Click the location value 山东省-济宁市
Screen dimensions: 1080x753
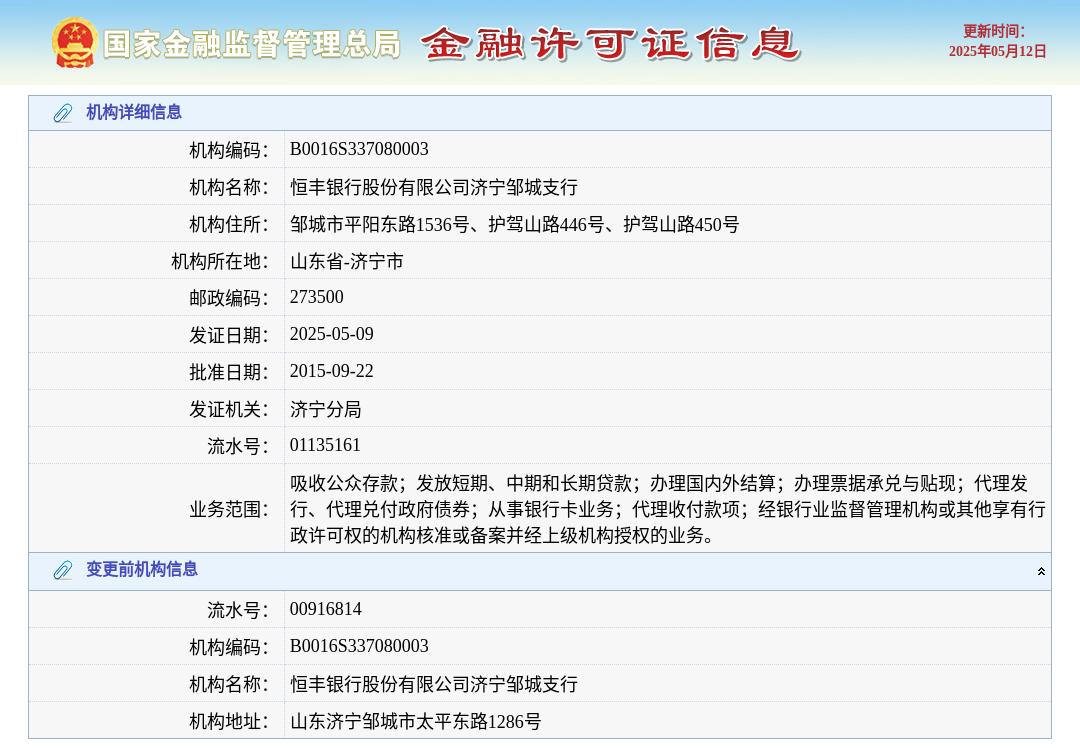tap(346, 261)
